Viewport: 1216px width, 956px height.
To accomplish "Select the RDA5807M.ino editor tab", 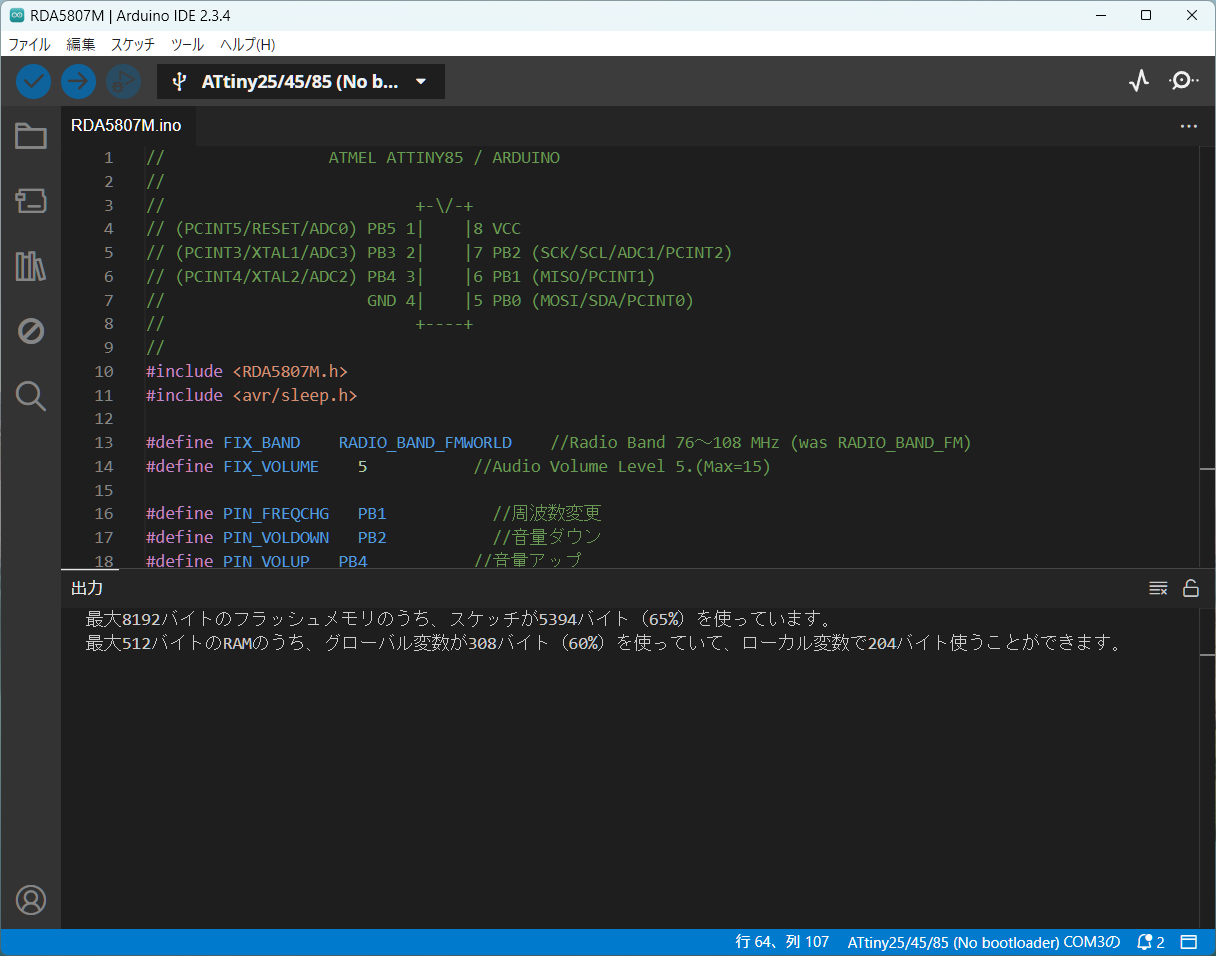I will (126, 126).
